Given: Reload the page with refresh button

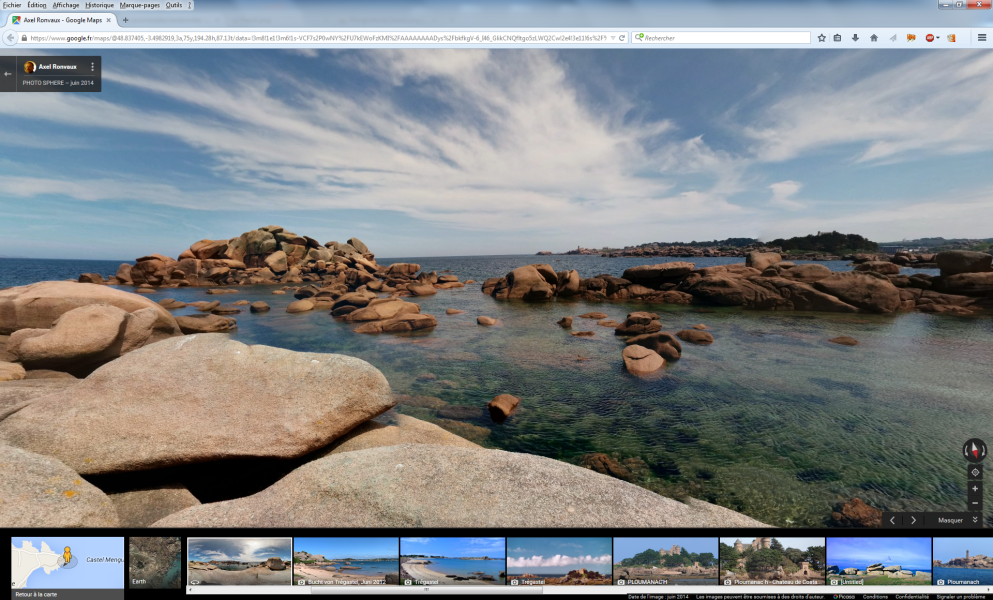Looking at the screenshot, I should tap(622, 38).
